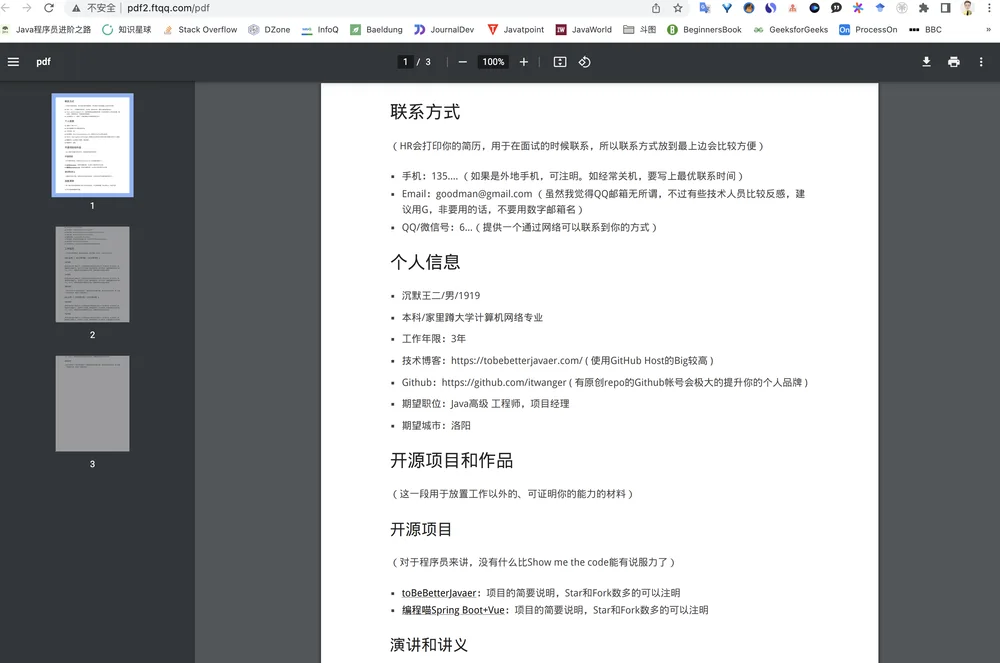Open the JournalDev bookmark
This screenshot has height=663, width=1000.
click(x=445, y=29)
